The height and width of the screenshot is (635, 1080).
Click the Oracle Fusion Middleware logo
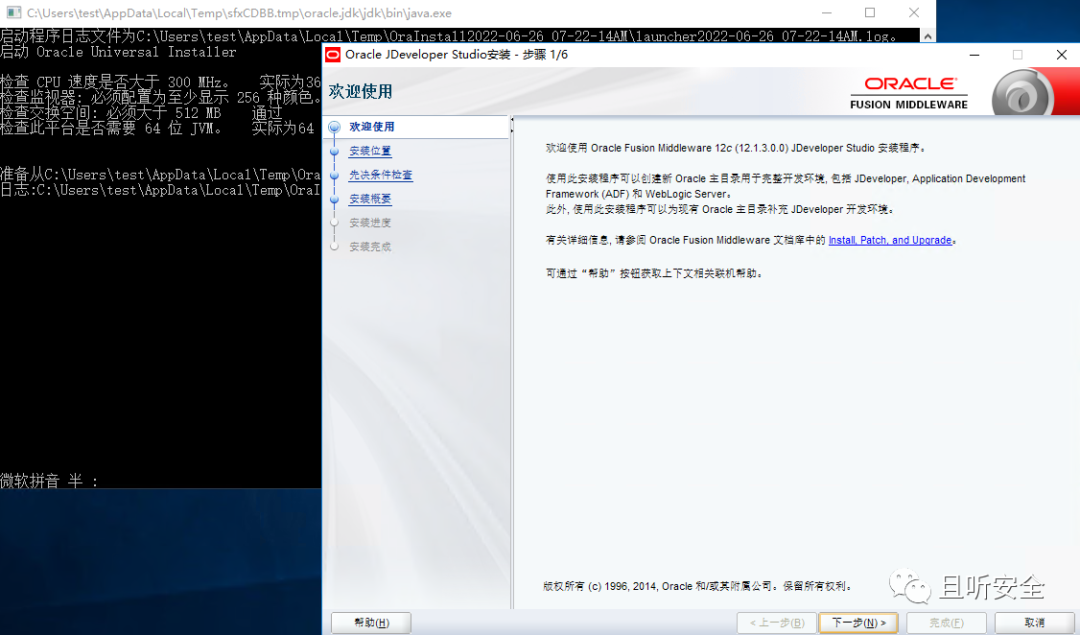pyautogui.click(x=908, y=92)
